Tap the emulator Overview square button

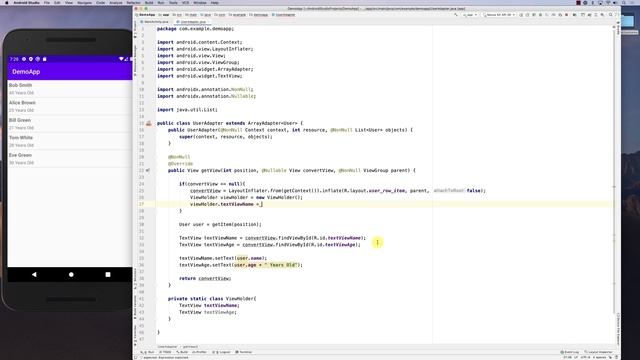pyautogui.click(x=108, y=275)
